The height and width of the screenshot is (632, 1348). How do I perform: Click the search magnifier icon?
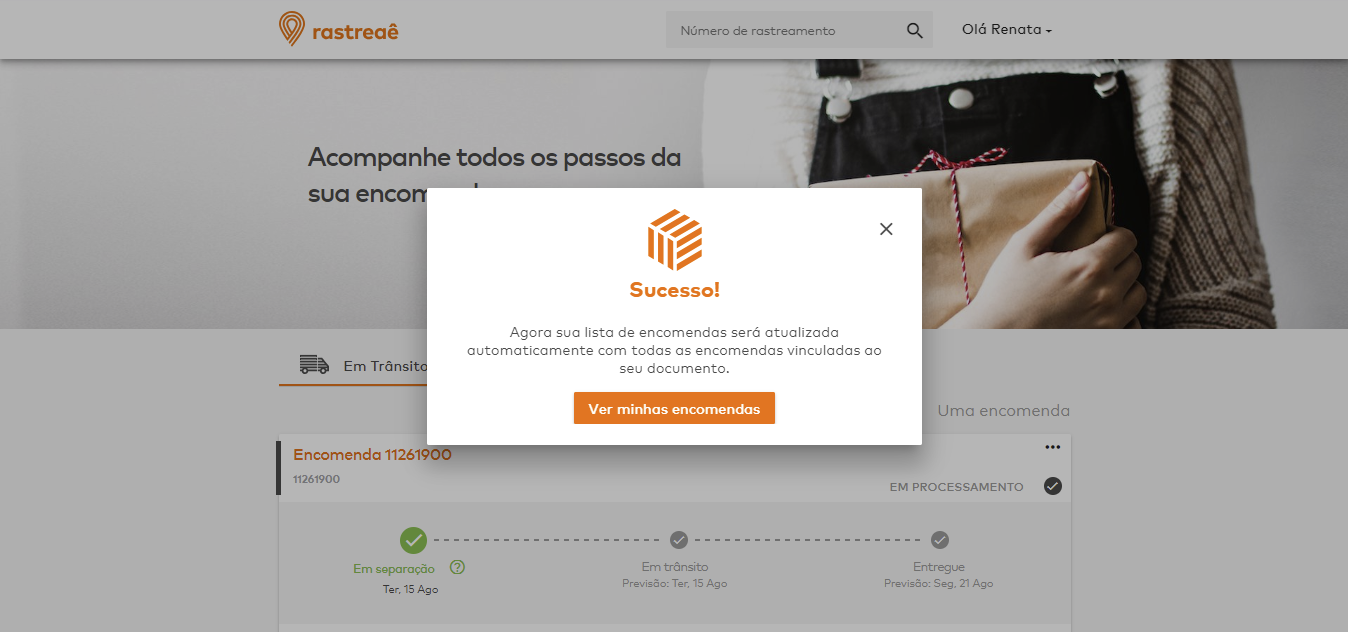[914, 31]
